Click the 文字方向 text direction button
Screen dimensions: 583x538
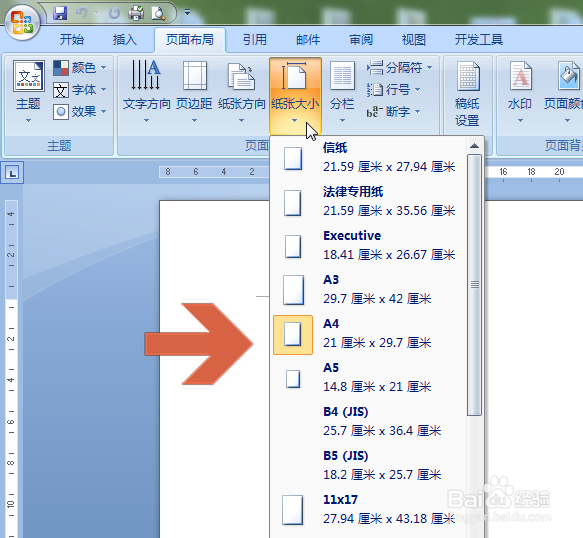coord(146,92)
